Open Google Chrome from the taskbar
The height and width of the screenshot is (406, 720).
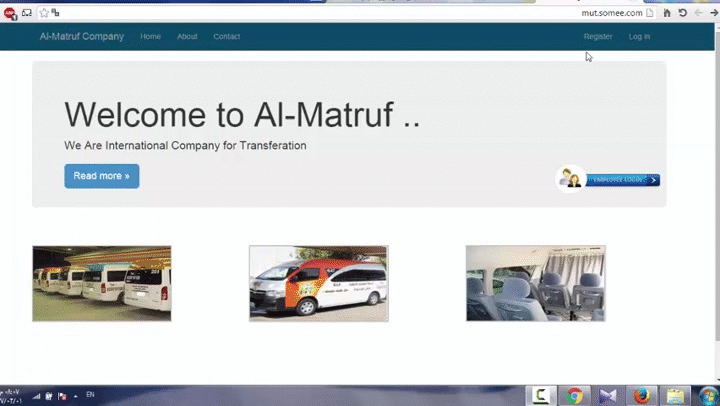[575, 396]
